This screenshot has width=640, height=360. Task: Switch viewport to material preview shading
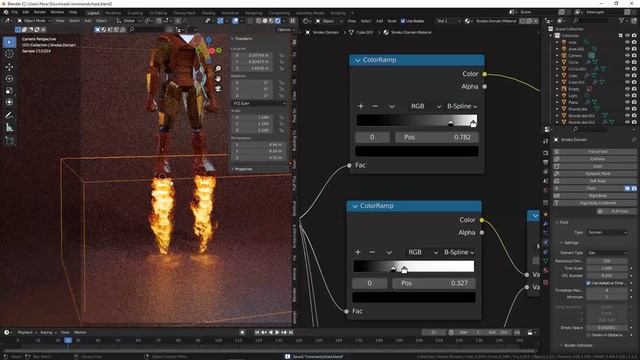[x=271, y=21]
